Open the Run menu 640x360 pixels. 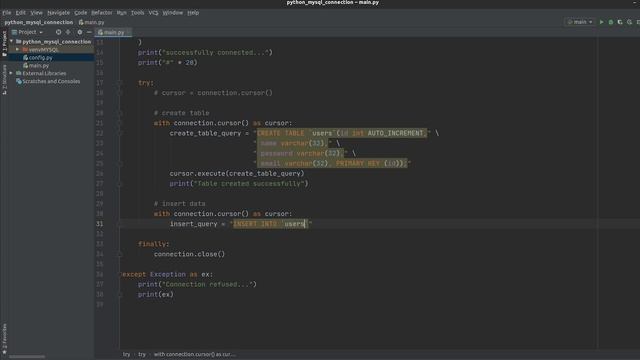coord(122,13)
